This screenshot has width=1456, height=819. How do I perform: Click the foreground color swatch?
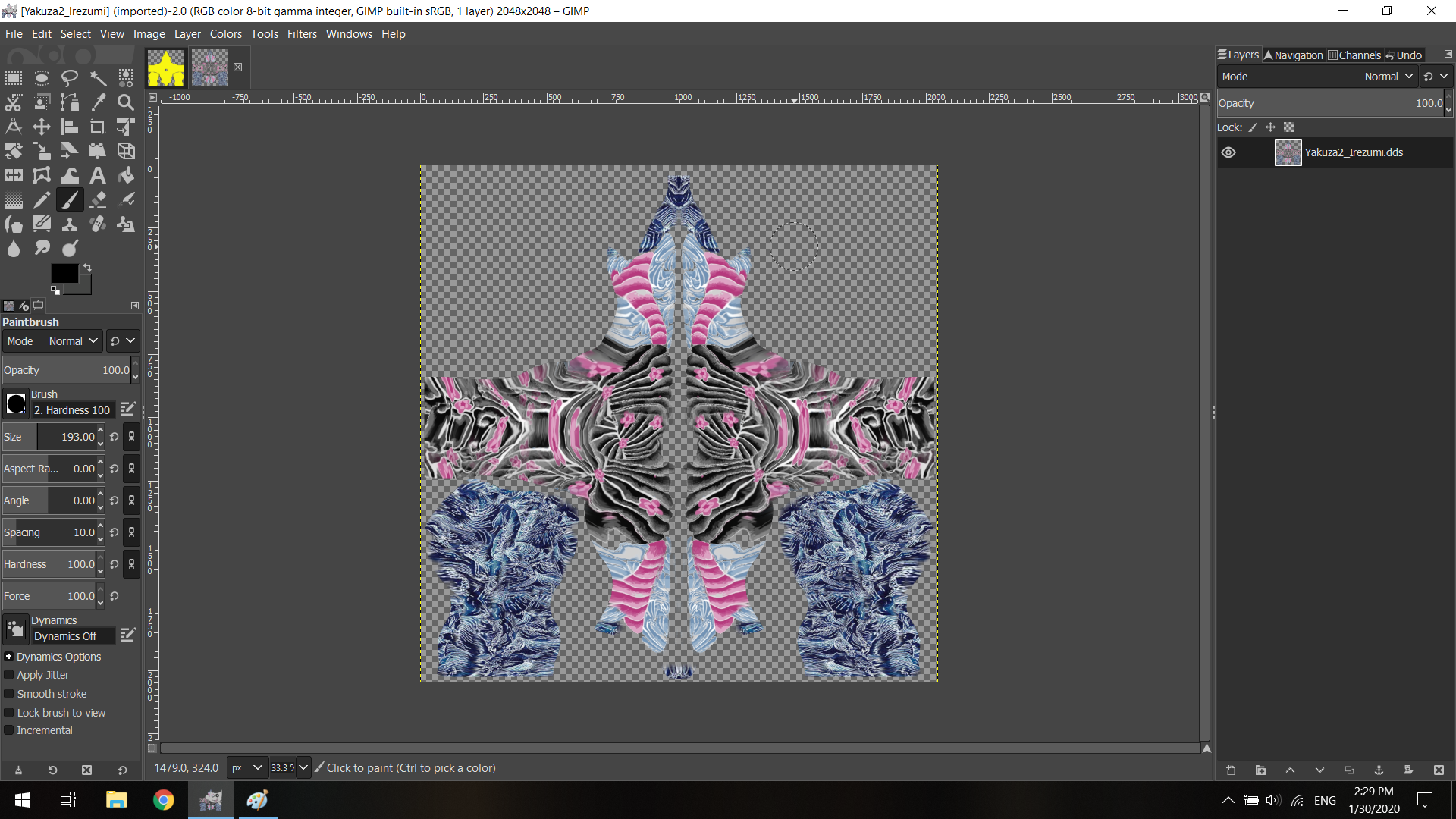coord(64,273)
